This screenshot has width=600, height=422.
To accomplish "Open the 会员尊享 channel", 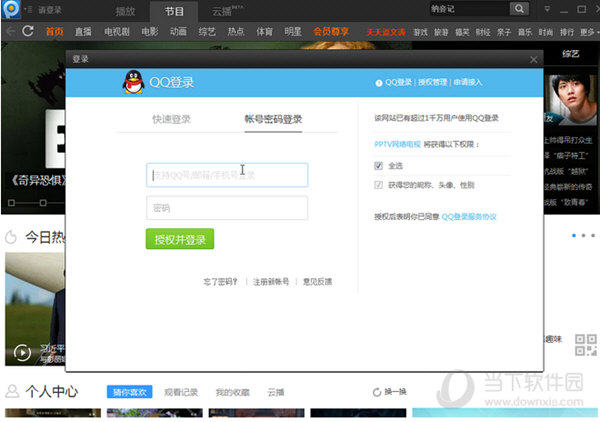I will 331,32.
